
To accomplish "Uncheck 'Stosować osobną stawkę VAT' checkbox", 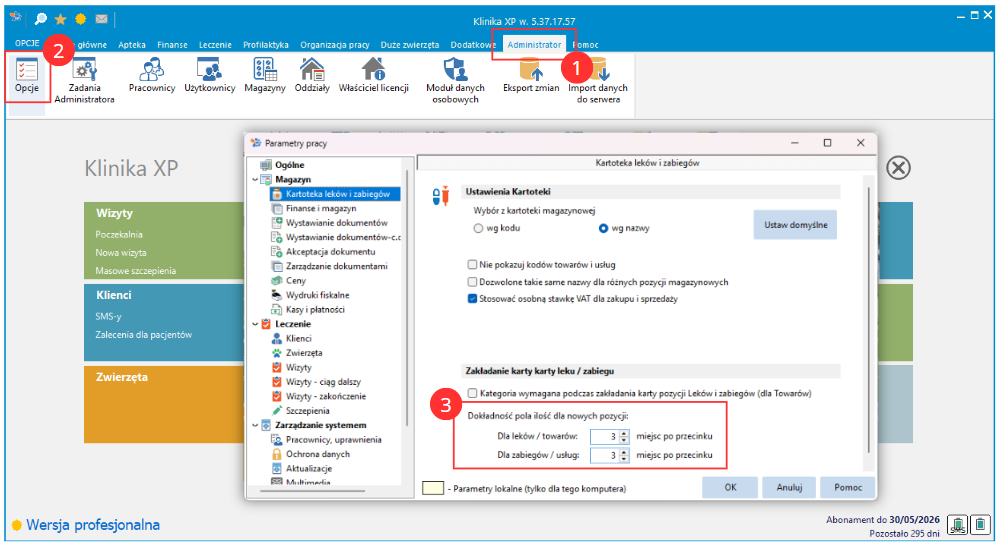I will (473, 298).
